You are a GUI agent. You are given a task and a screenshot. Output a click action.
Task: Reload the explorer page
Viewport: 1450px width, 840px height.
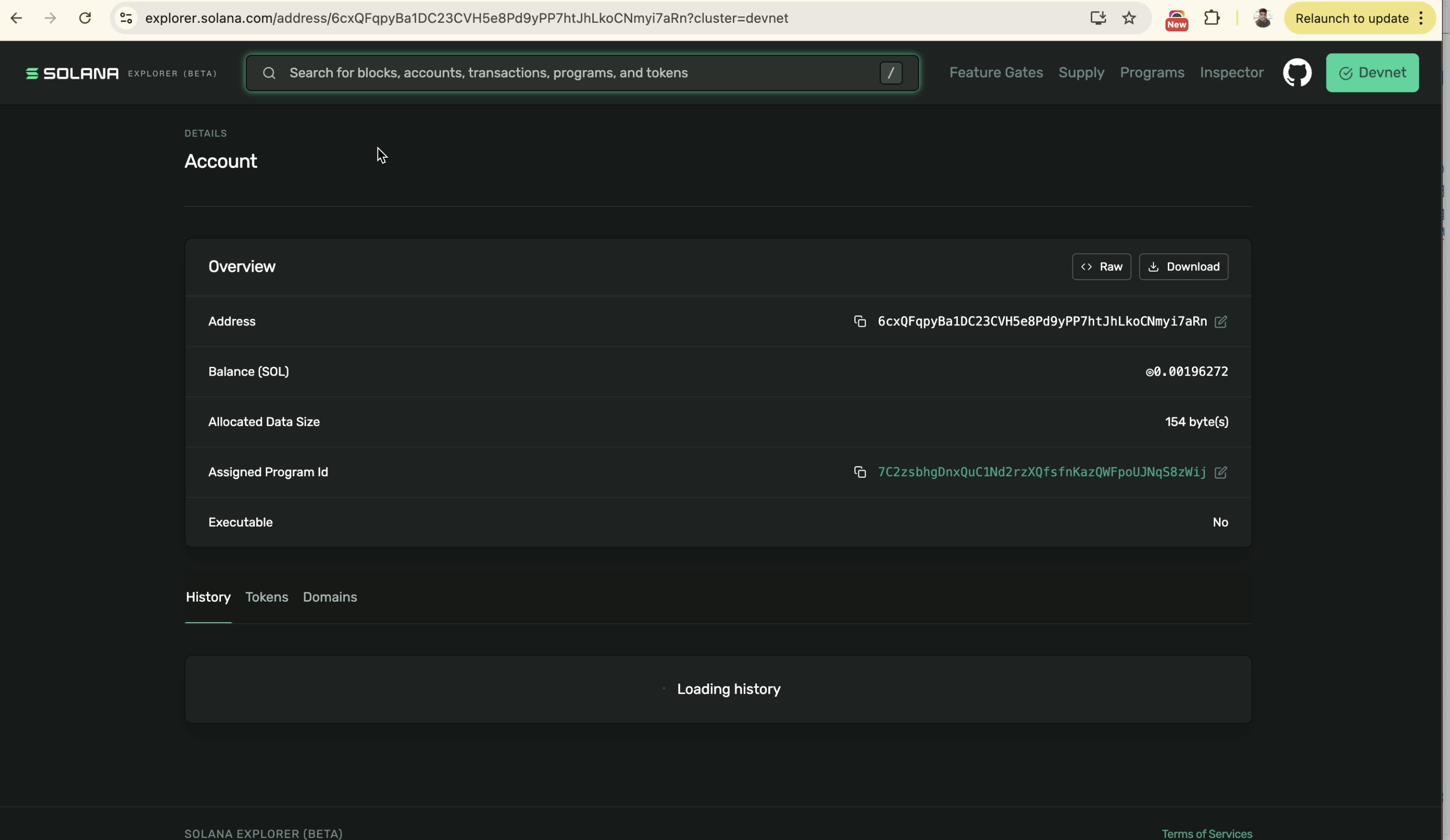[85, 18]
